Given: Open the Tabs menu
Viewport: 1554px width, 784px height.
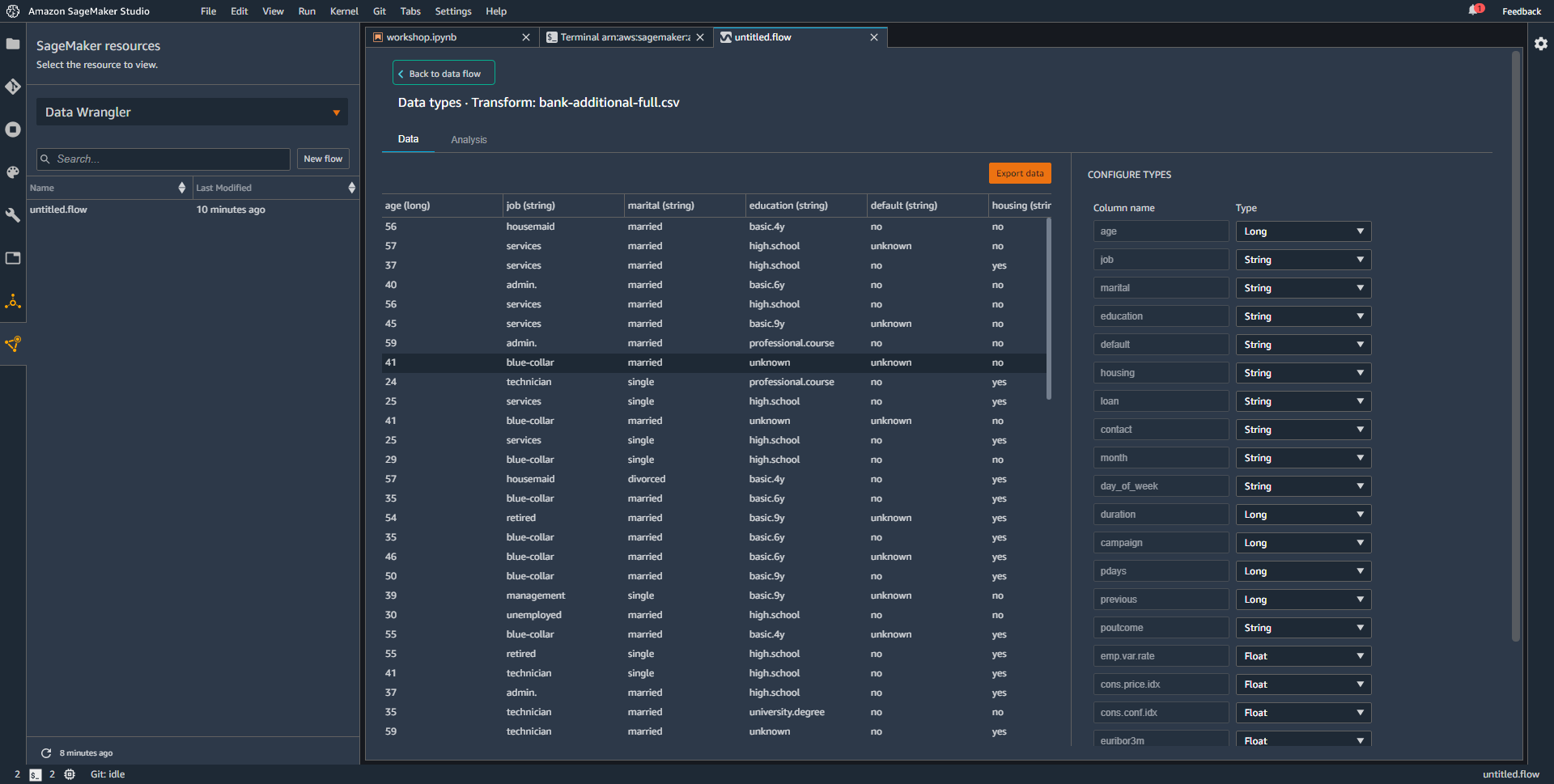Looking at the screenshot, I should pyautogui.click(x=410, y=11).
